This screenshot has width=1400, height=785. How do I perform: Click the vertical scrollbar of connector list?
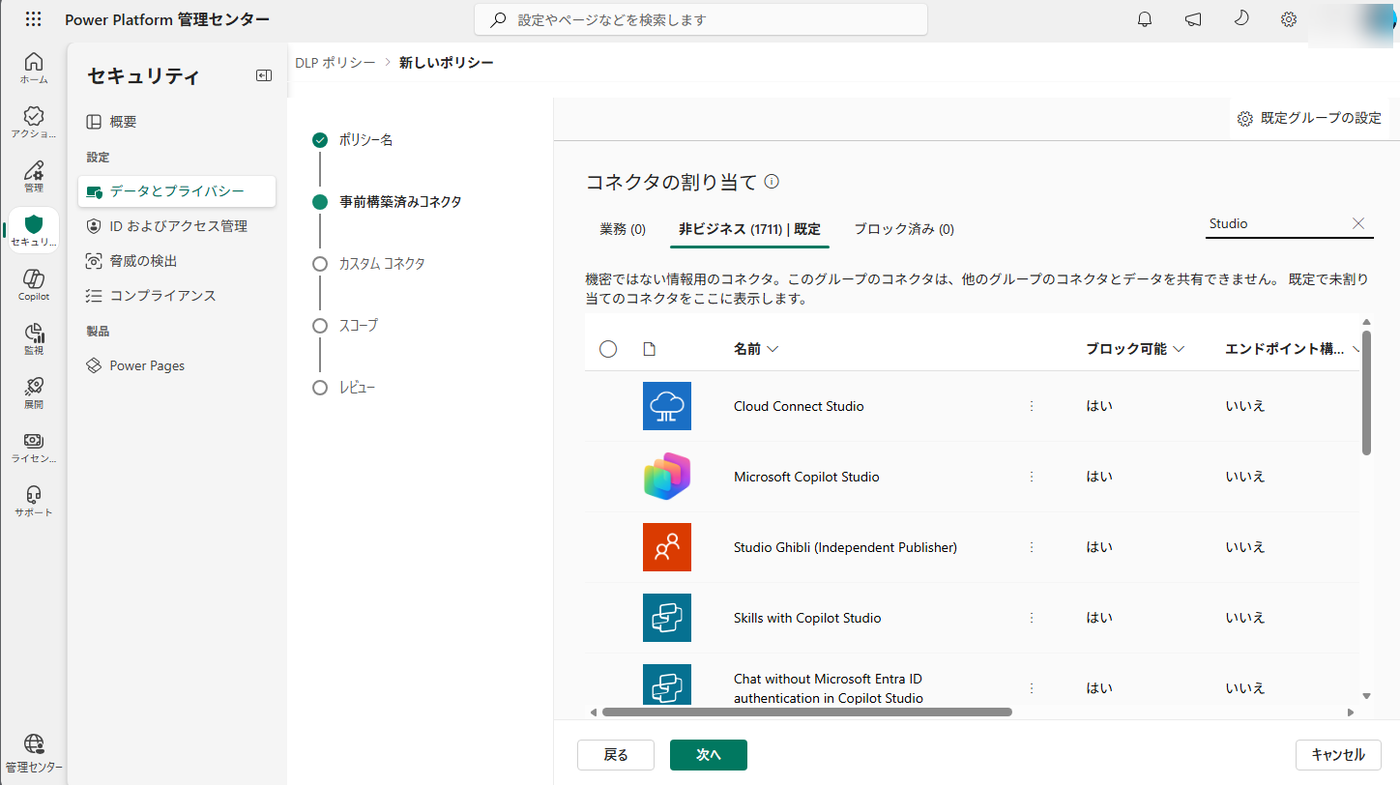[x=1366, y=393]
